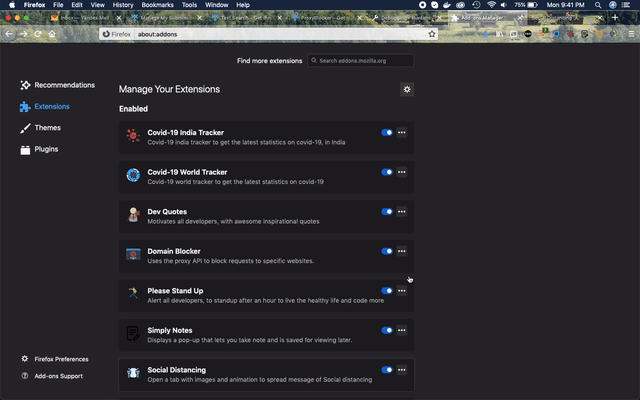Viewport: 640px width, 400px height.
Task: Turn off the Dev Quotes extension
Action: (x=387, y=211)
